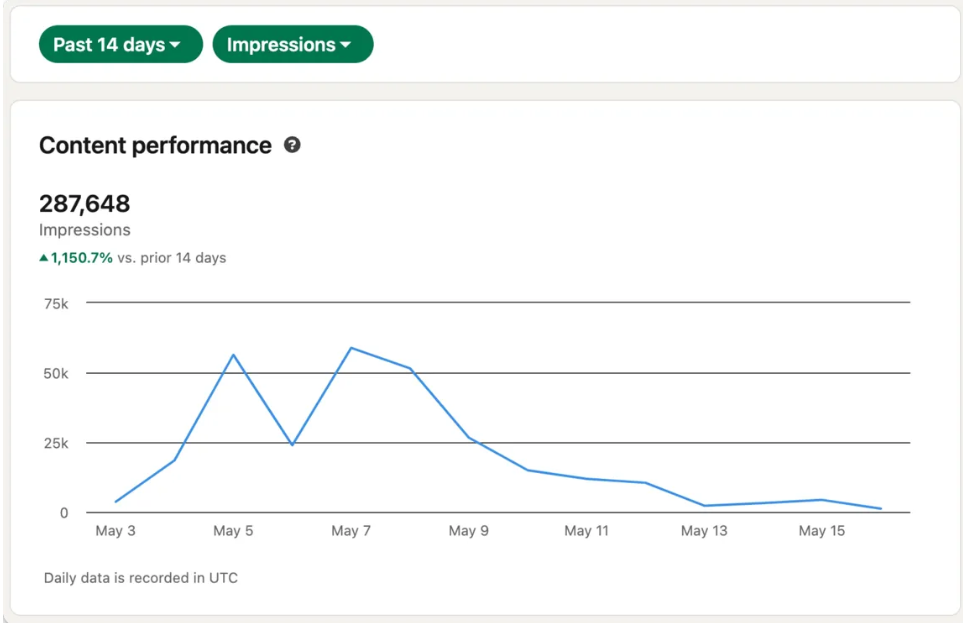
Task: Click the "Daily data is recorded in UTC" note
Action: click(141, 578)
